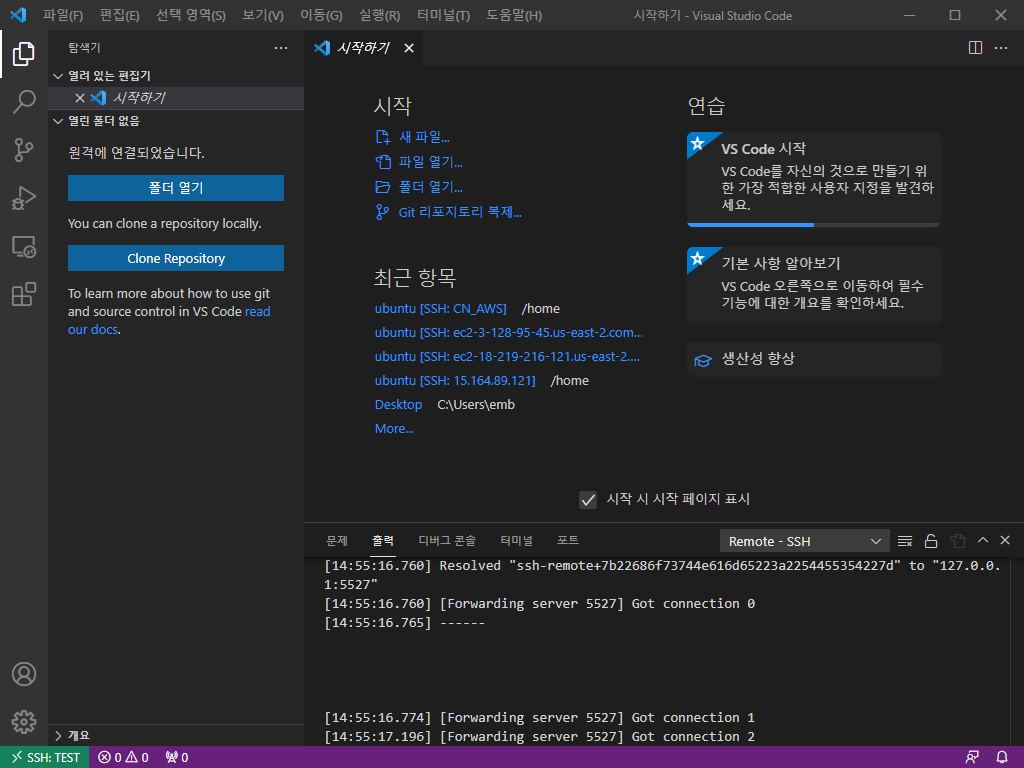Click forwarded ports status bar item
Viewport: 1024px width, 768px height.
177,758
